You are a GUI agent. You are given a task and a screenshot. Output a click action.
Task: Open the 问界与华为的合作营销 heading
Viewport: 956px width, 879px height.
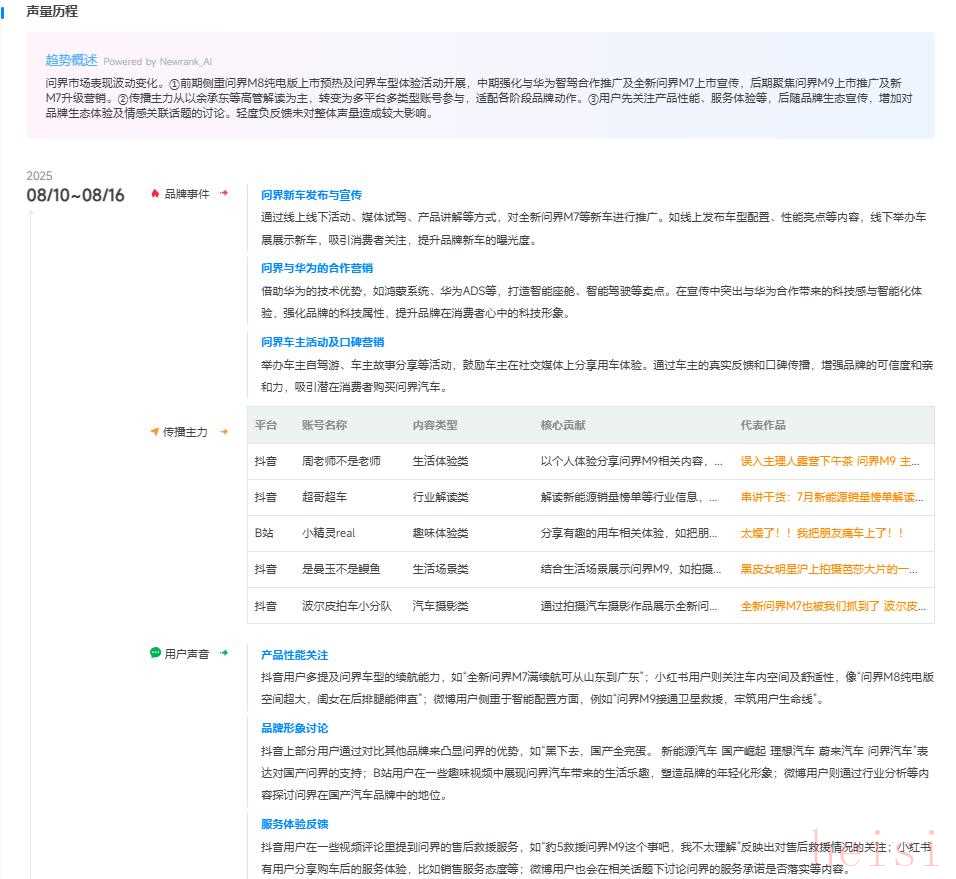(x=316, y=268)
